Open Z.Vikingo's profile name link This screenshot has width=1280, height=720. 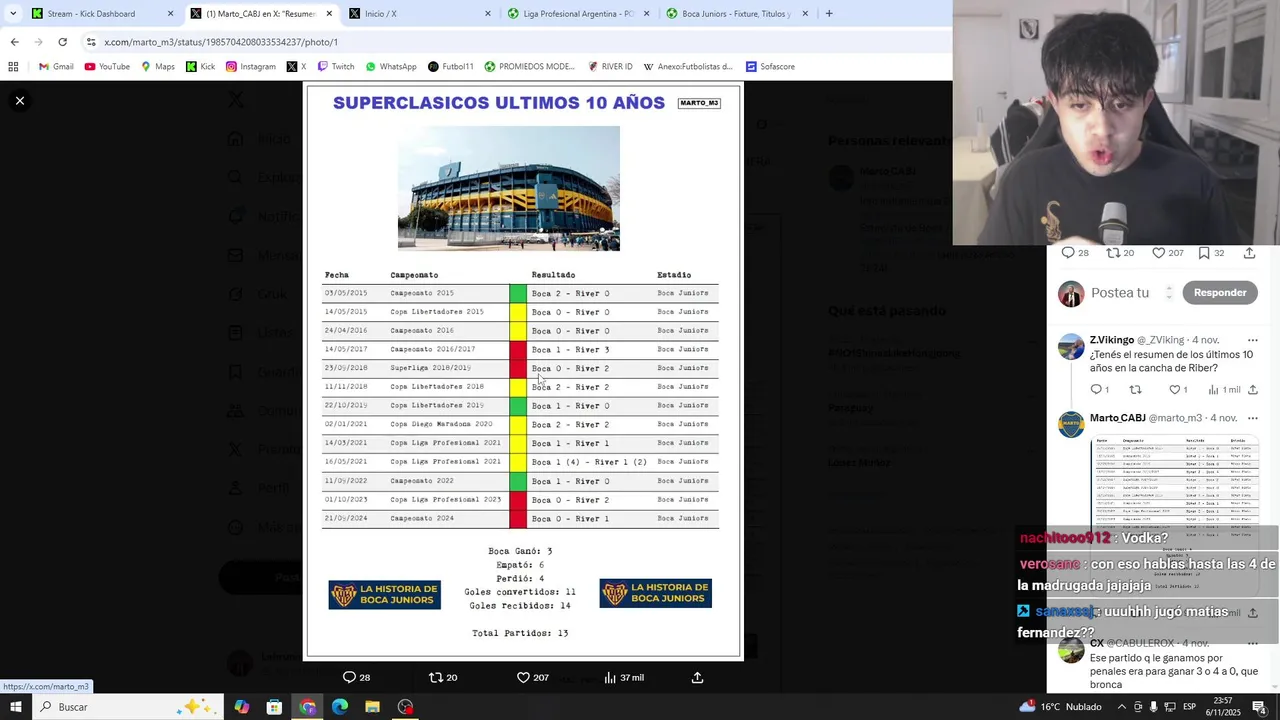click(x=1111, y=340)
